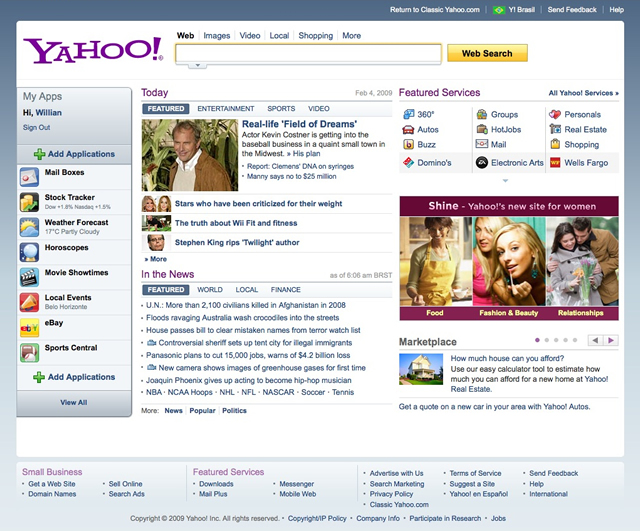The image size is (640, 531).
Task: Click the Yahoo! logo
Action: pos(93,50)
